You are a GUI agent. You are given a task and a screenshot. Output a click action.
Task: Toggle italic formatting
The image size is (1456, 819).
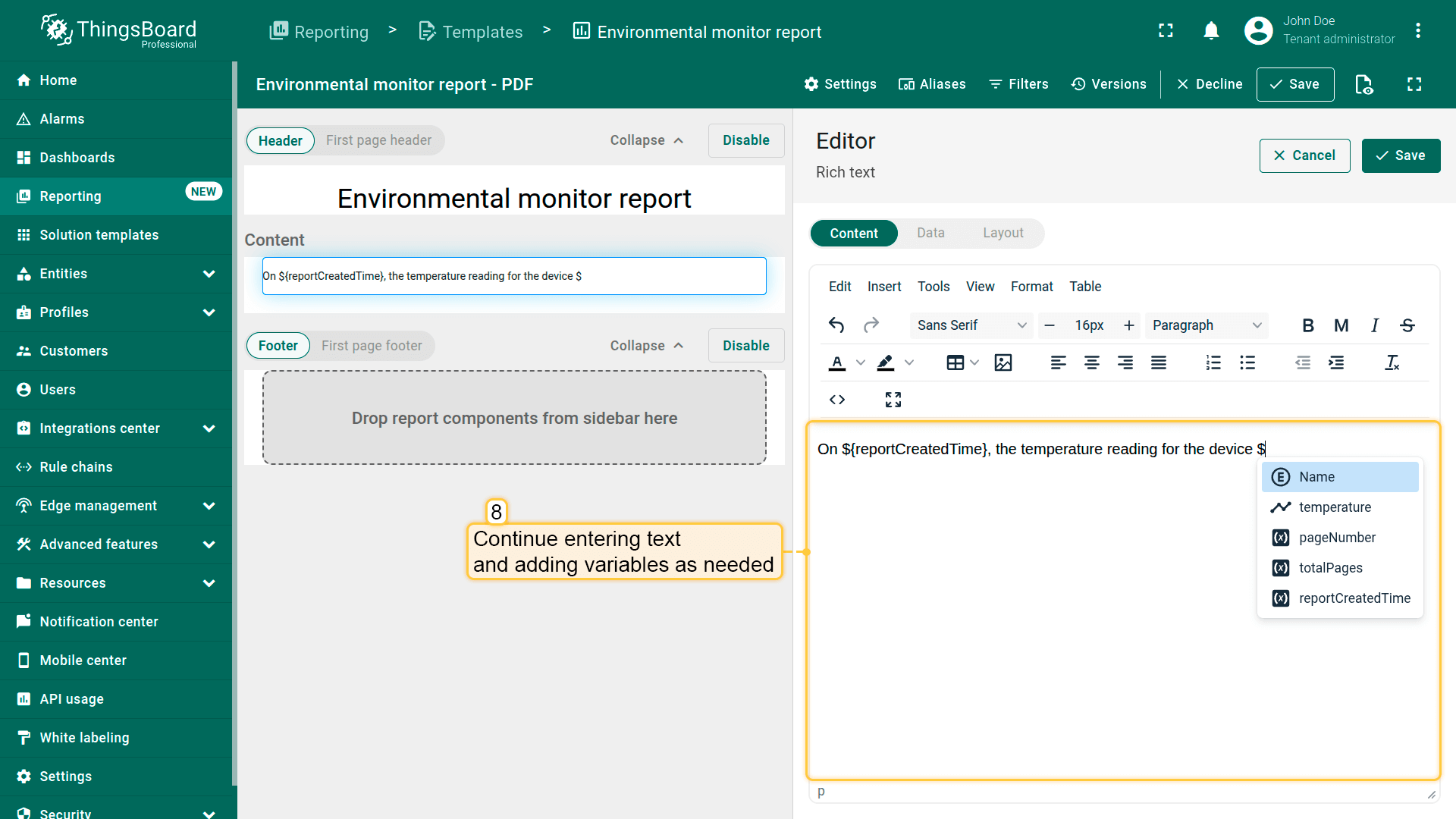tap(1374, 325)
